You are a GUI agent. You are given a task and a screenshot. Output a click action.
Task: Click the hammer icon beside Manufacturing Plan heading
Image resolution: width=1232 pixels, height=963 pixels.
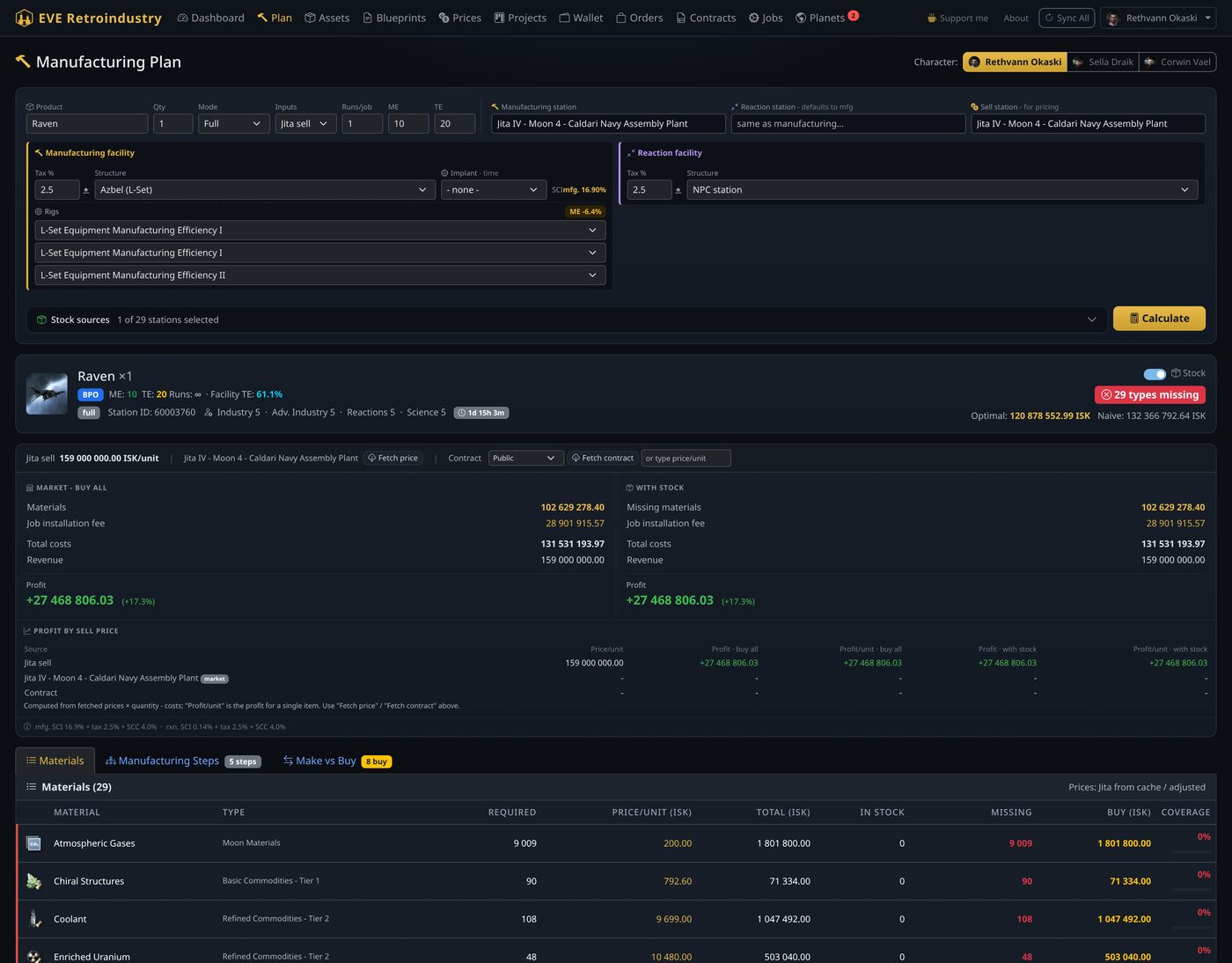(x=23, y=61)
